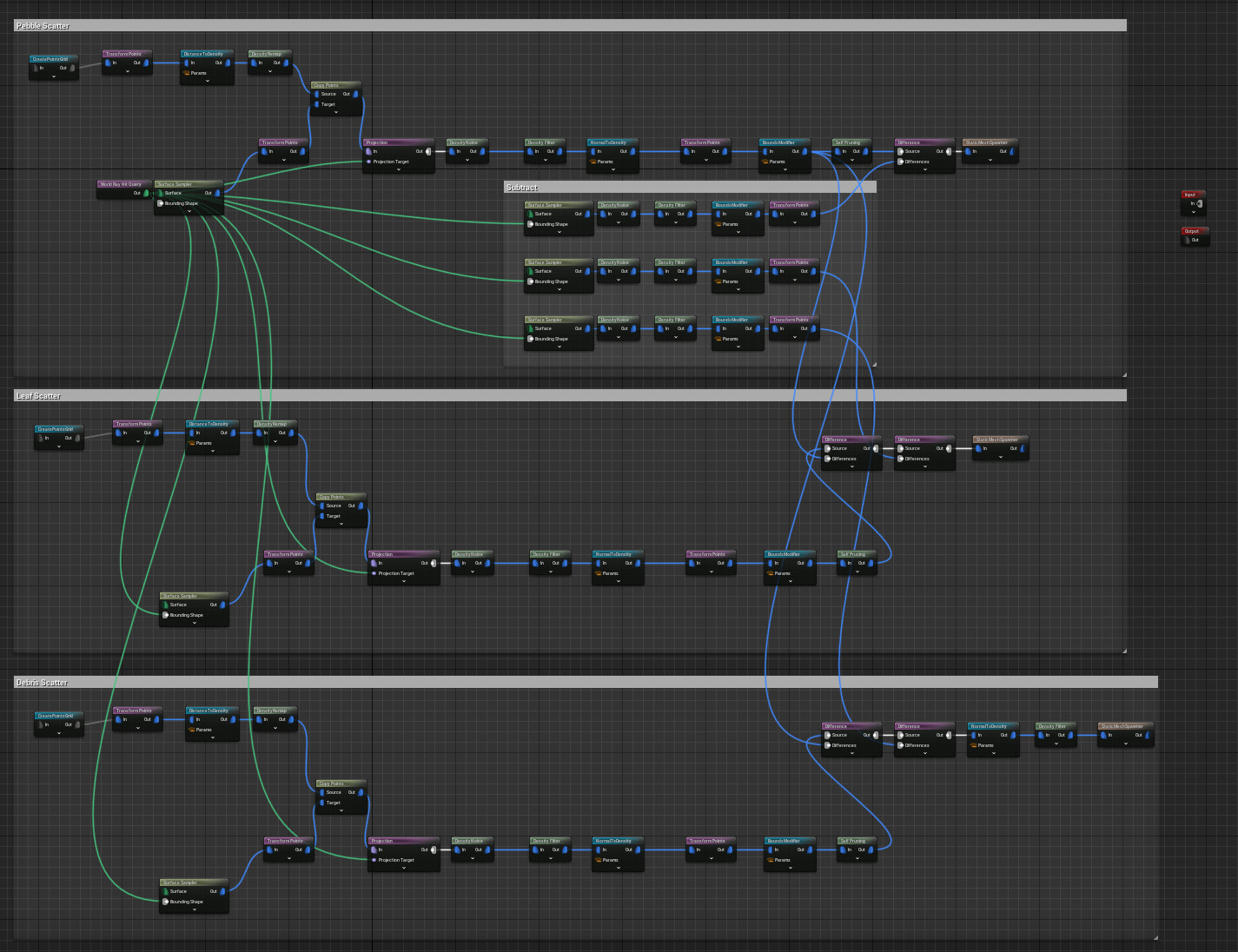Click Out pin of CreatePointsGrid in Pebble Scatter

(72, 68)
